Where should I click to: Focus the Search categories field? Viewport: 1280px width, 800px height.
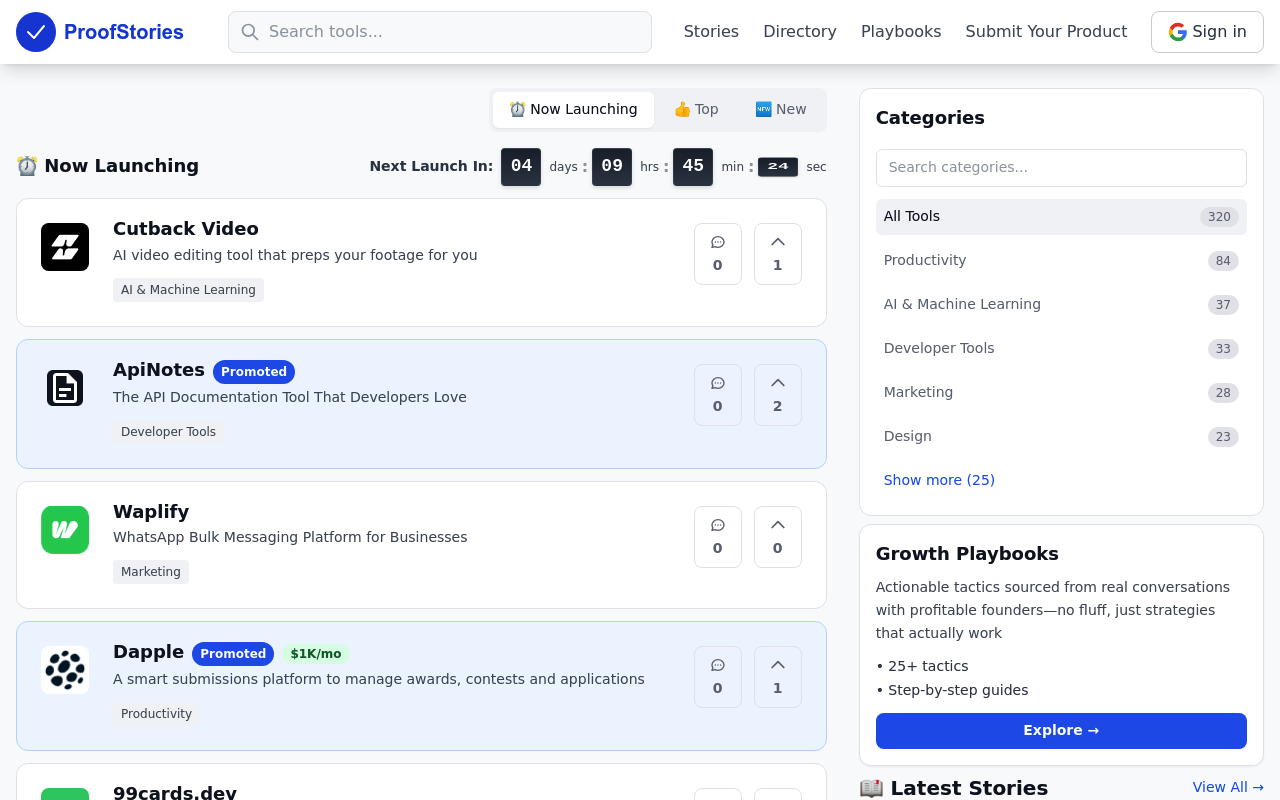tap(1061, 168)
